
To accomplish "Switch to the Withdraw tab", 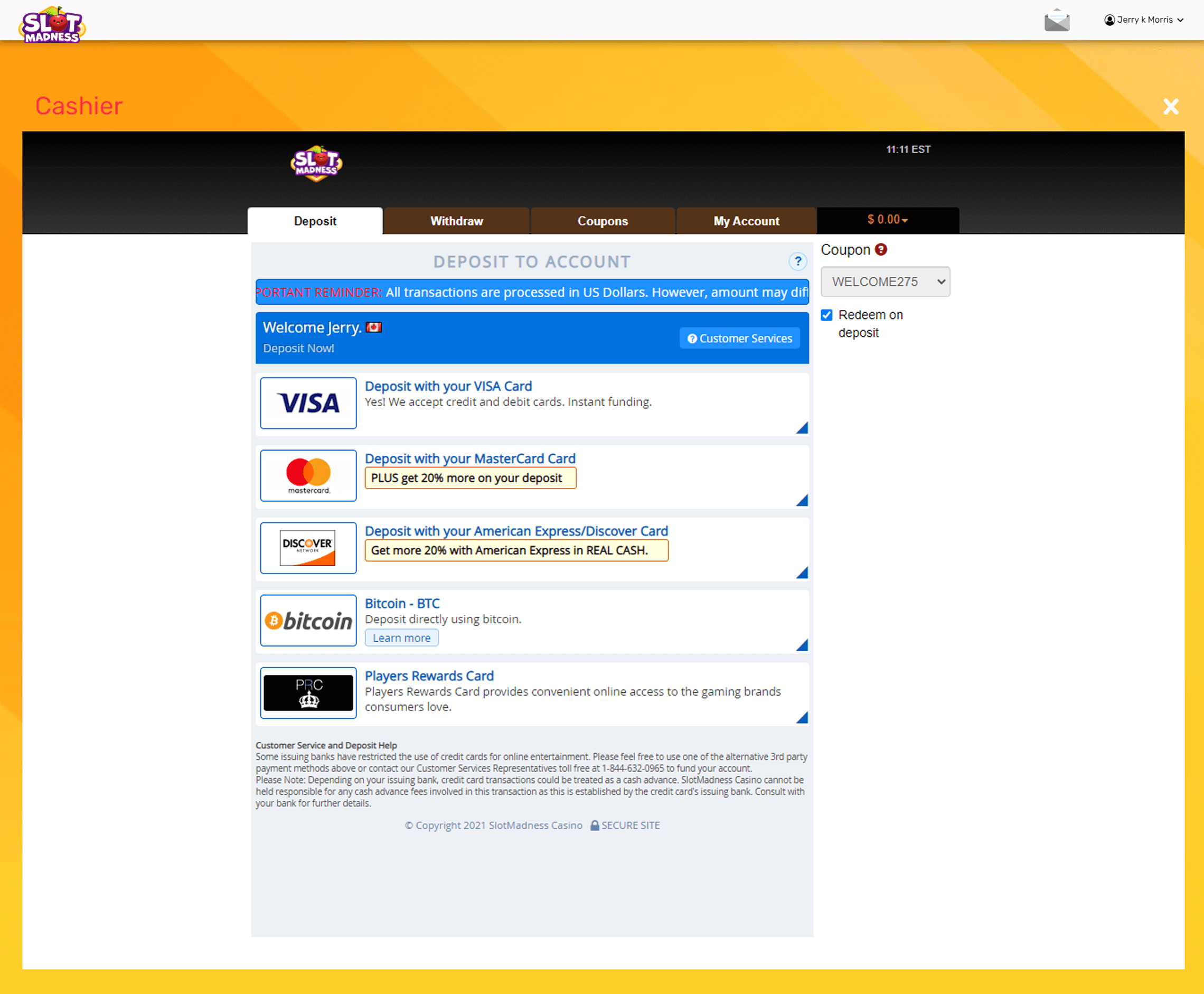I will (x=456, y=221).
